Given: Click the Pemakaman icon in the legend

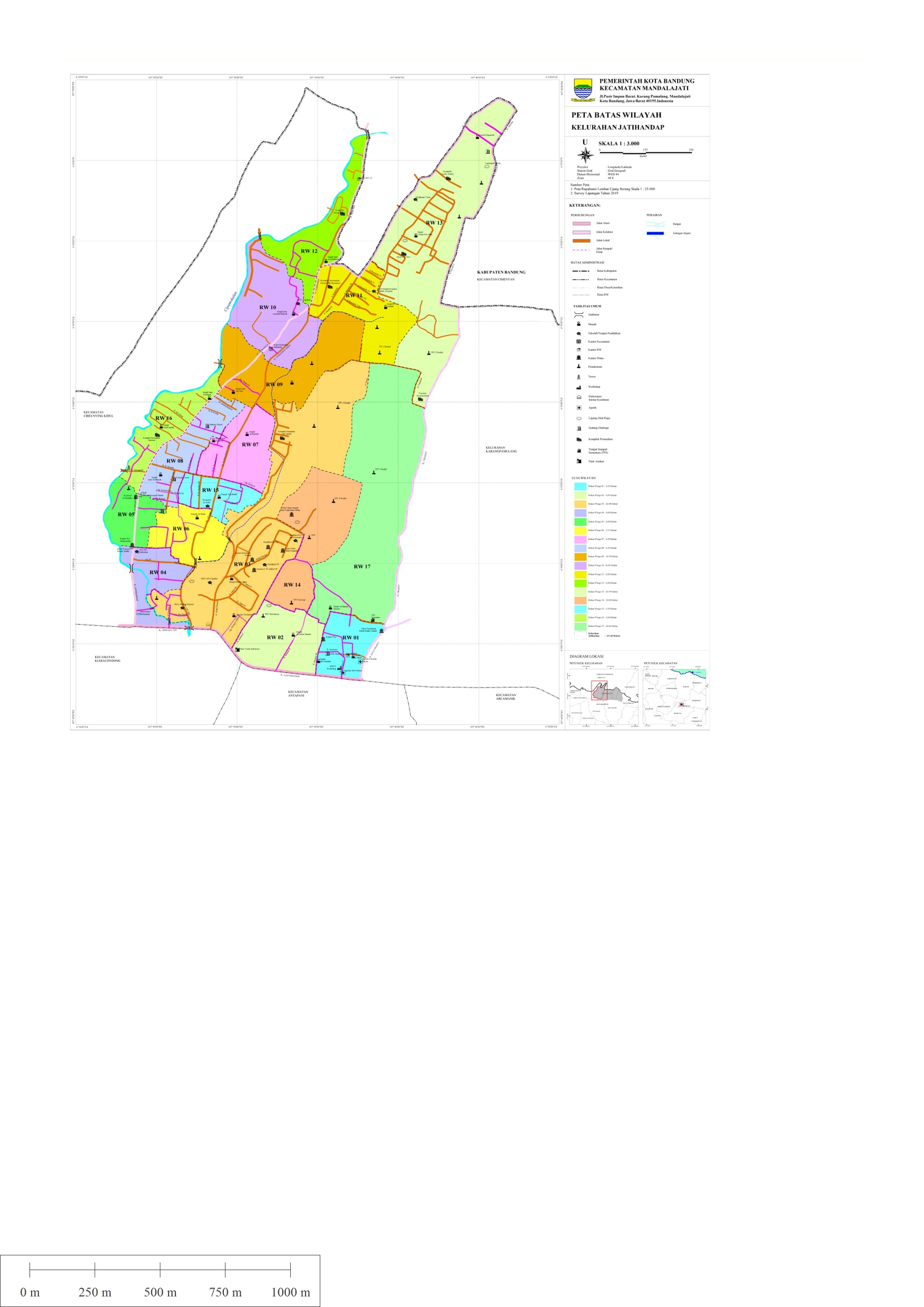Looking at the screenshot, I should click(x=578, y=367).
